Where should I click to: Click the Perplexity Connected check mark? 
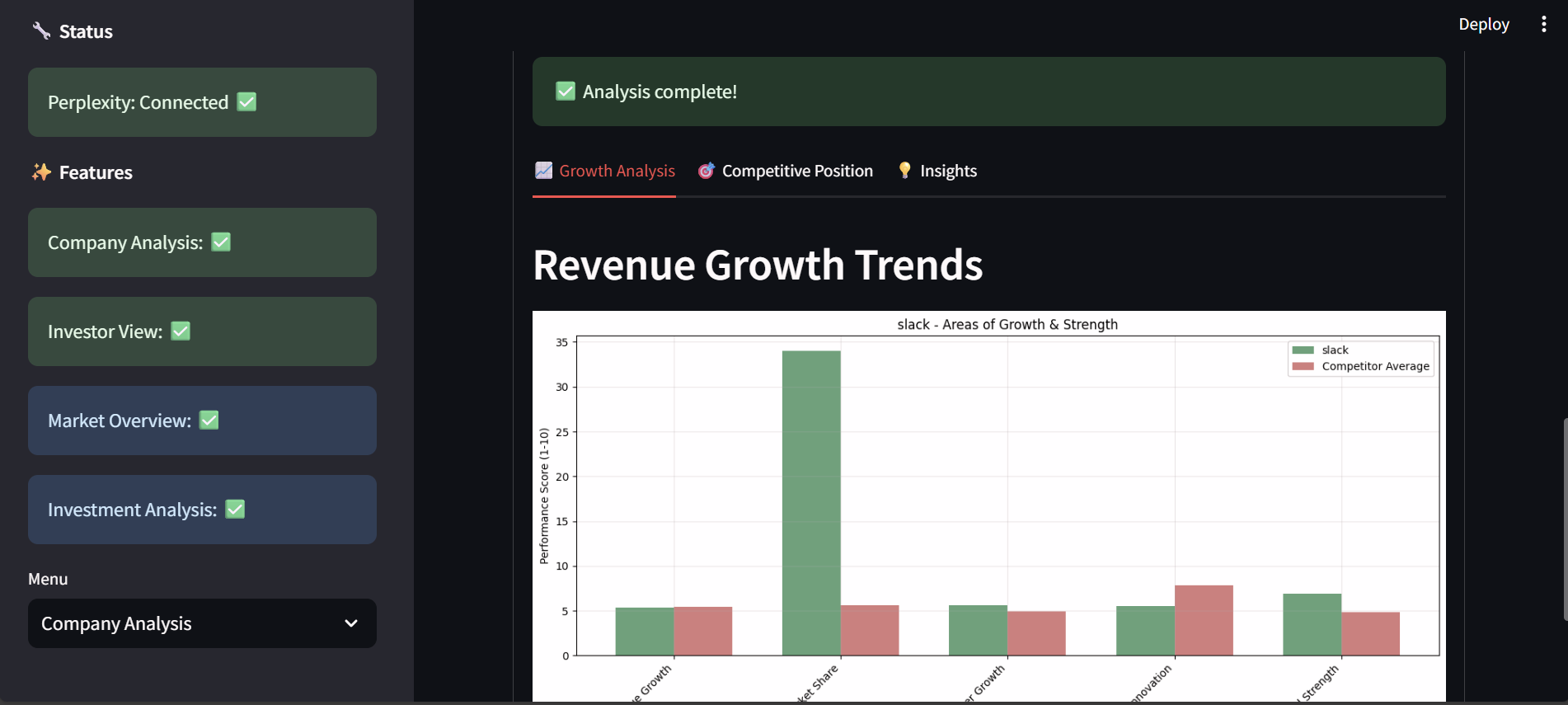coord(246,101)
